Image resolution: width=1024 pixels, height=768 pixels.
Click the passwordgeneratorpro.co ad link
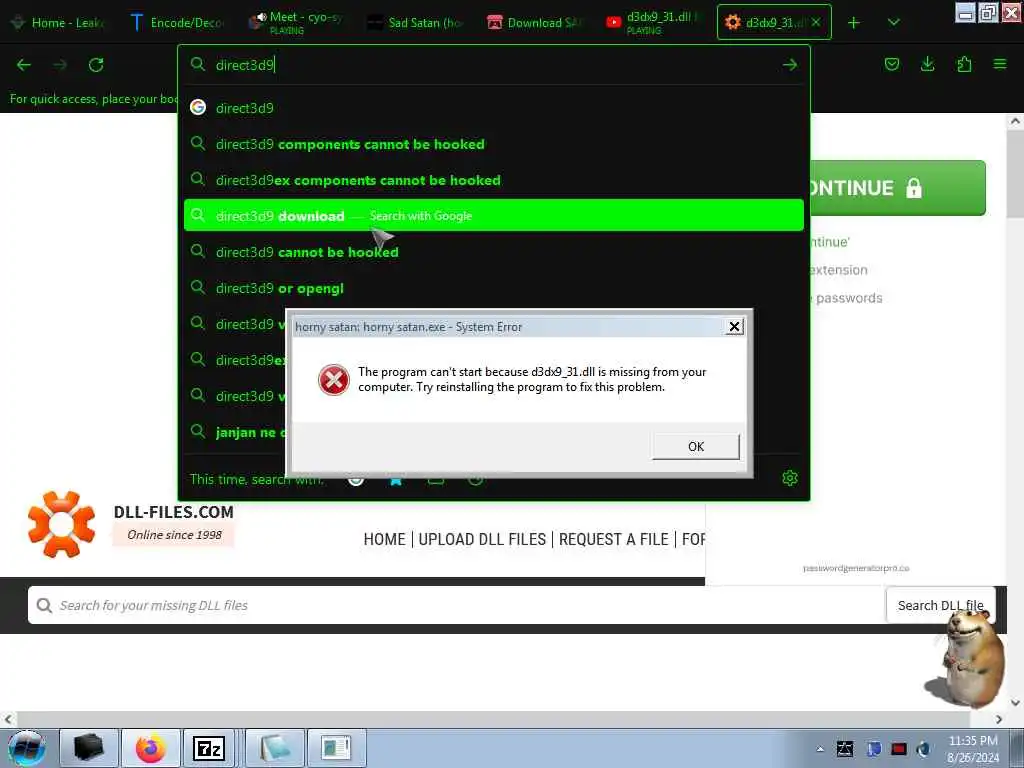coord(856,568)
